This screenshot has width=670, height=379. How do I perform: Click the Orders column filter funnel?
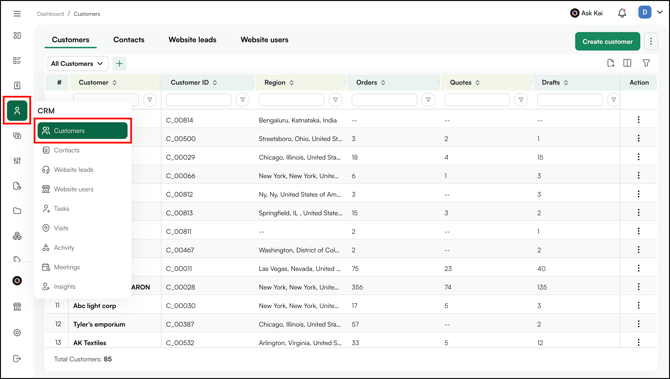428,100
